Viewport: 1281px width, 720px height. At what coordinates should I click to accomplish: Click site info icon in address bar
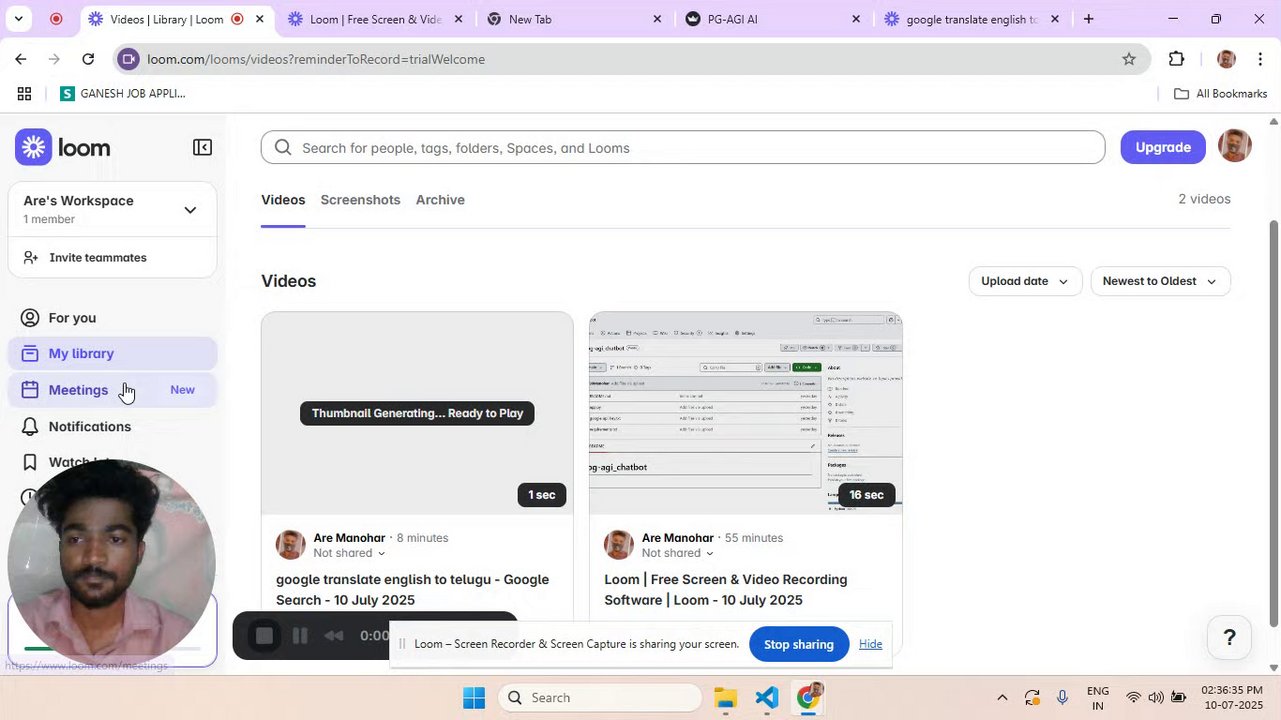[128, 59]
